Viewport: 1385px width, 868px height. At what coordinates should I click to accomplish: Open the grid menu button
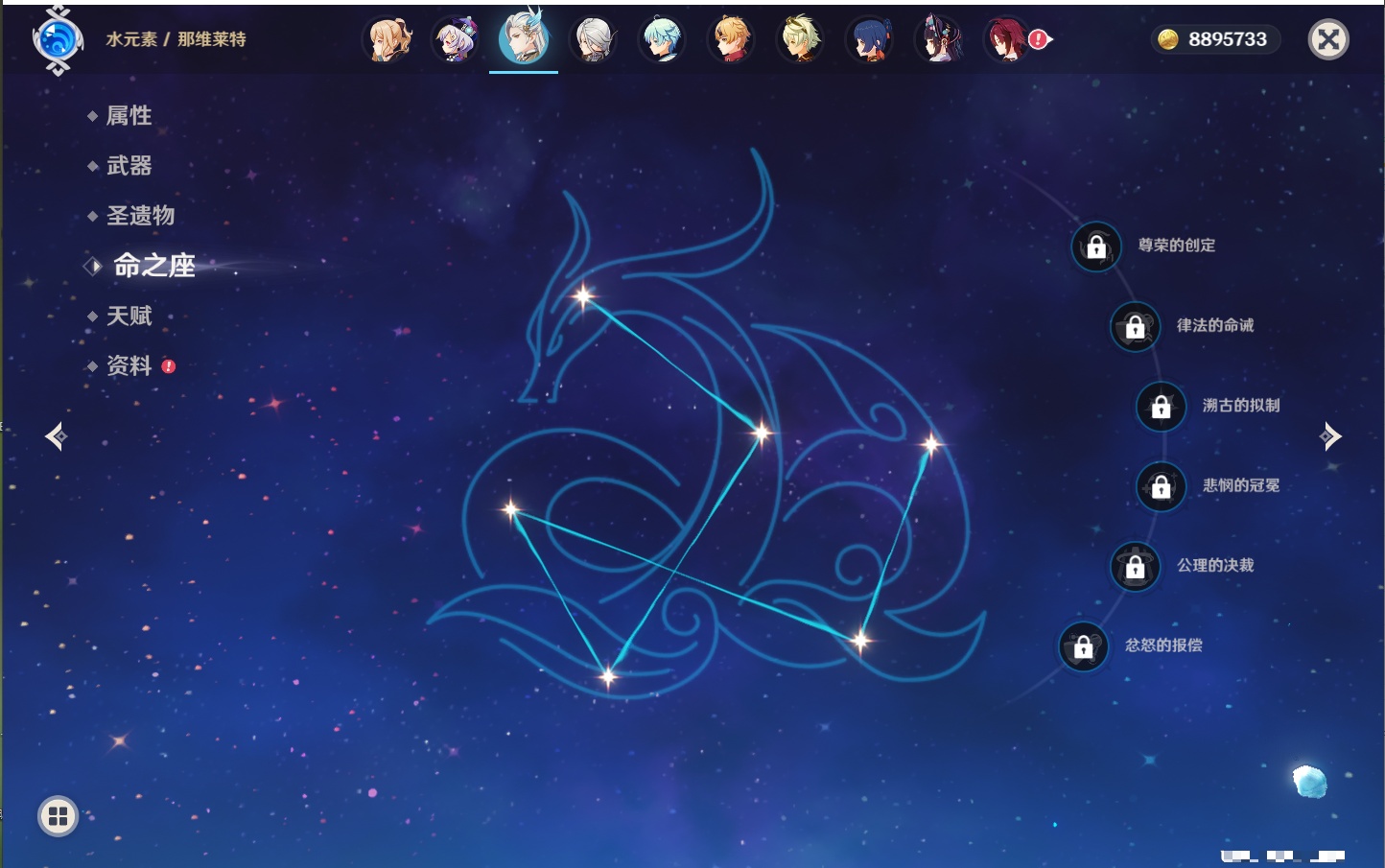click(58, 816)
